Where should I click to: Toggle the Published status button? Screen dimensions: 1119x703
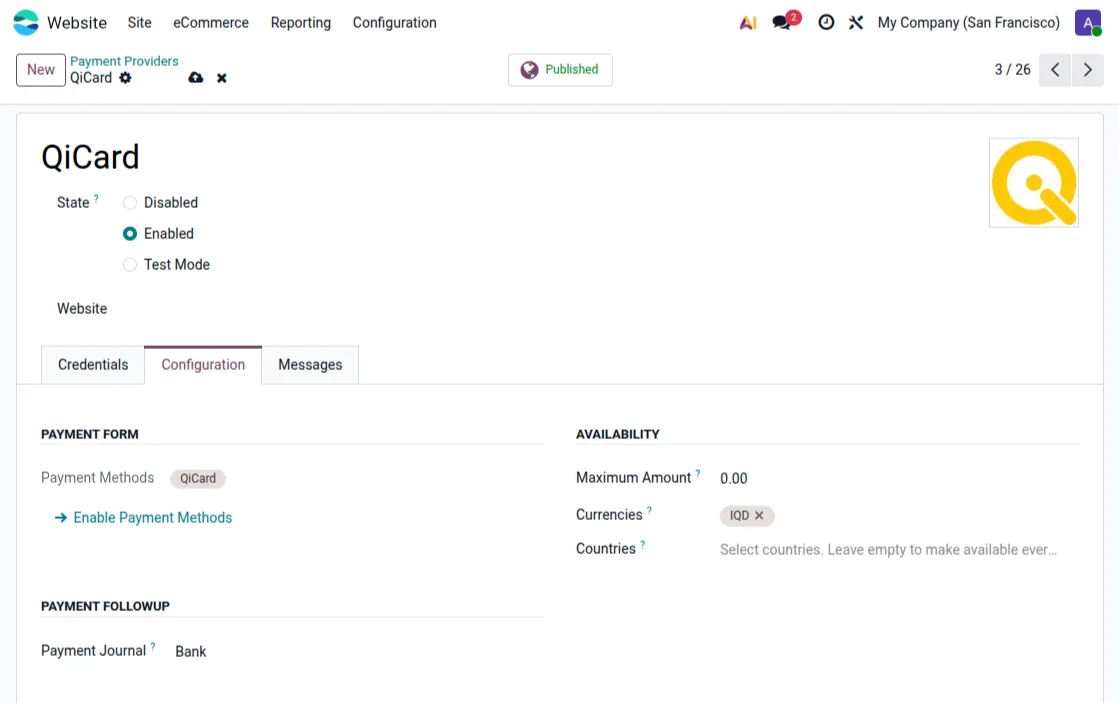coord(560,70)
